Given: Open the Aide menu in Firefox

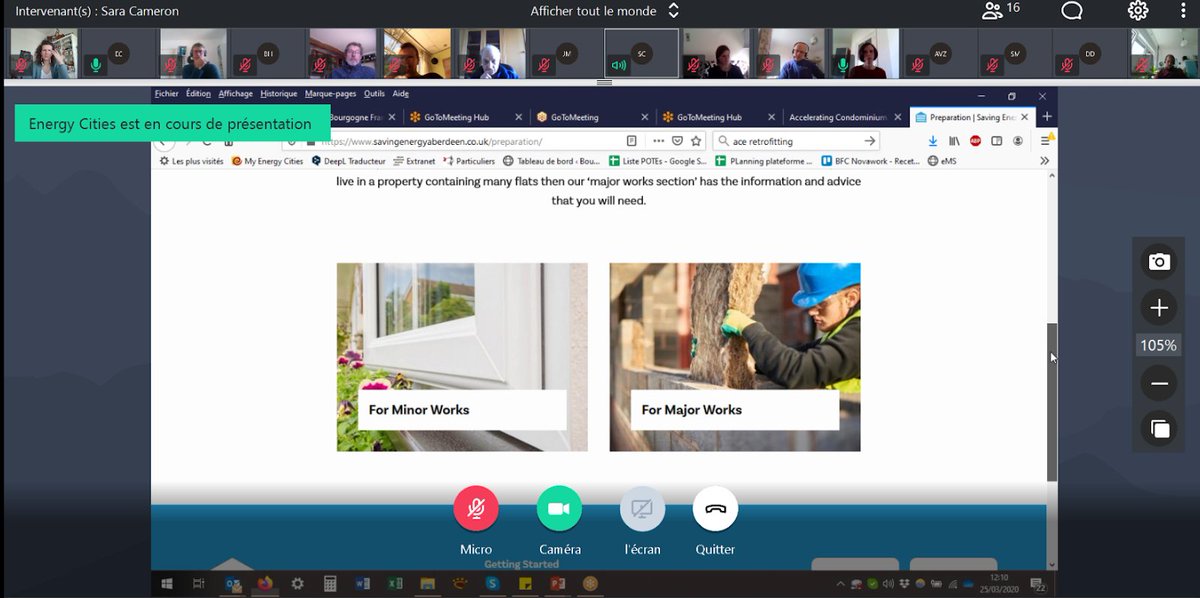Looking at the screenshot, I should pos(400,94).
